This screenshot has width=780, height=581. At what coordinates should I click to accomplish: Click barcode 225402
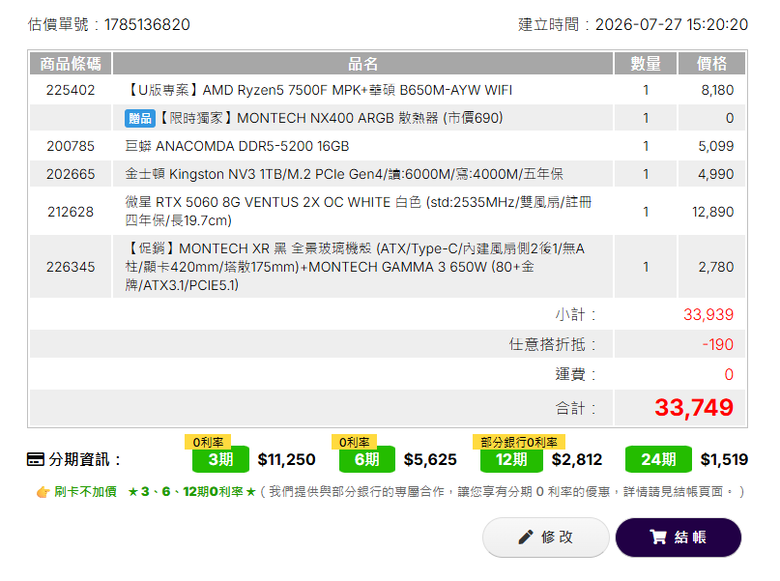pos(70,90)
